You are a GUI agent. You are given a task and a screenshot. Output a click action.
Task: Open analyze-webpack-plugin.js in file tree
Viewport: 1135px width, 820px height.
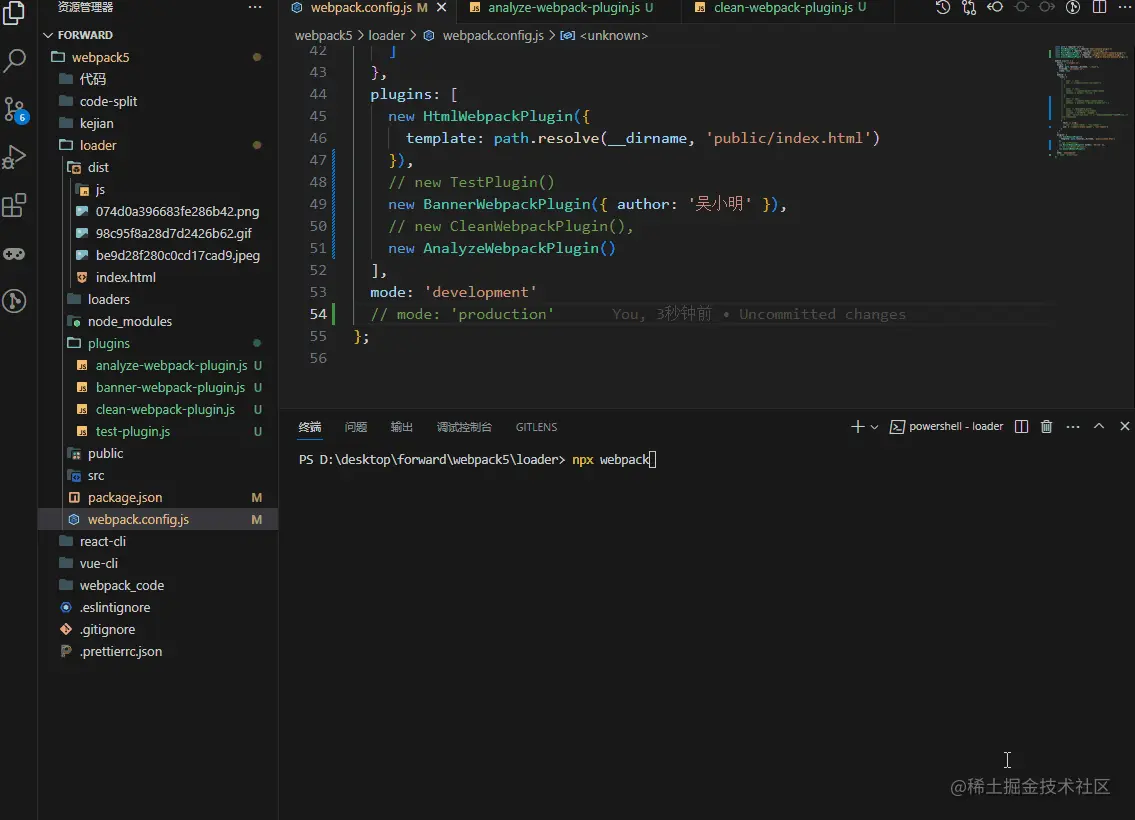158,365
